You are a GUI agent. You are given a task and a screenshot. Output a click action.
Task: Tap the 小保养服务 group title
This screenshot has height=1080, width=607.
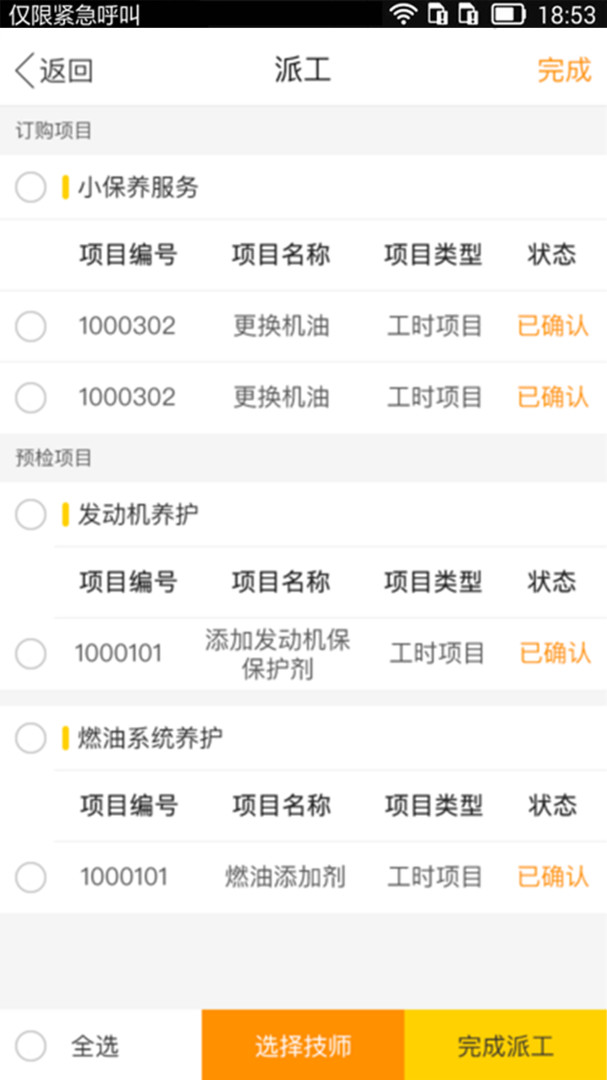tap(138, 187)
